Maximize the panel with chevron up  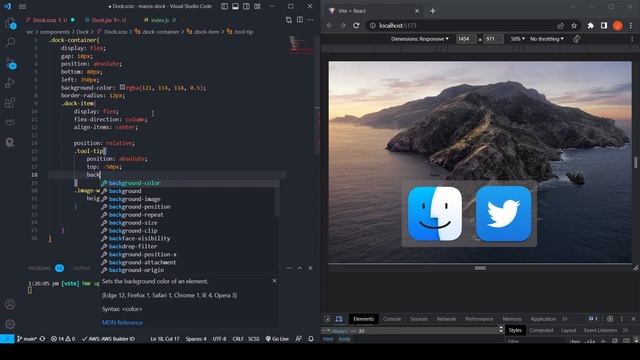coord(300,268)
